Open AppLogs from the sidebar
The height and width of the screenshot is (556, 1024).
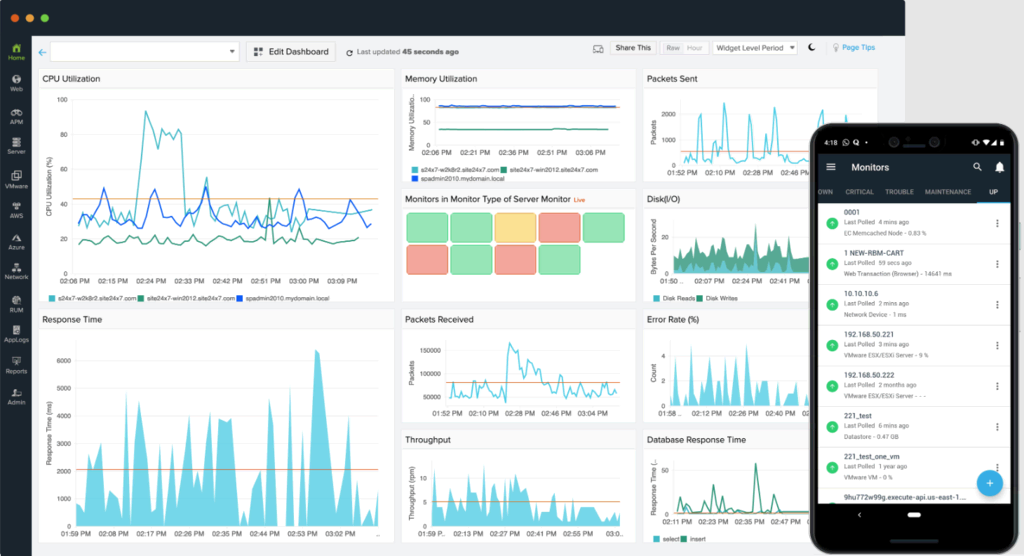click(x=16, y=333)
